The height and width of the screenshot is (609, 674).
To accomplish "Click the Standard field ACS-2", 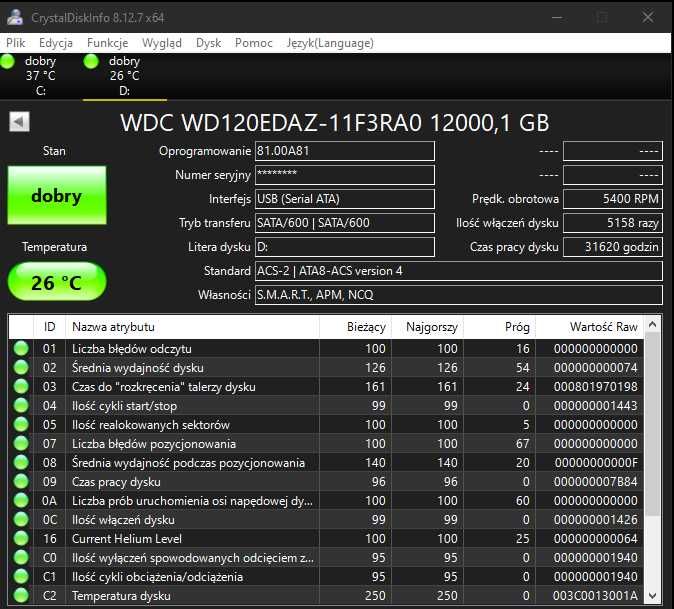I will click(x=459, y=271).
